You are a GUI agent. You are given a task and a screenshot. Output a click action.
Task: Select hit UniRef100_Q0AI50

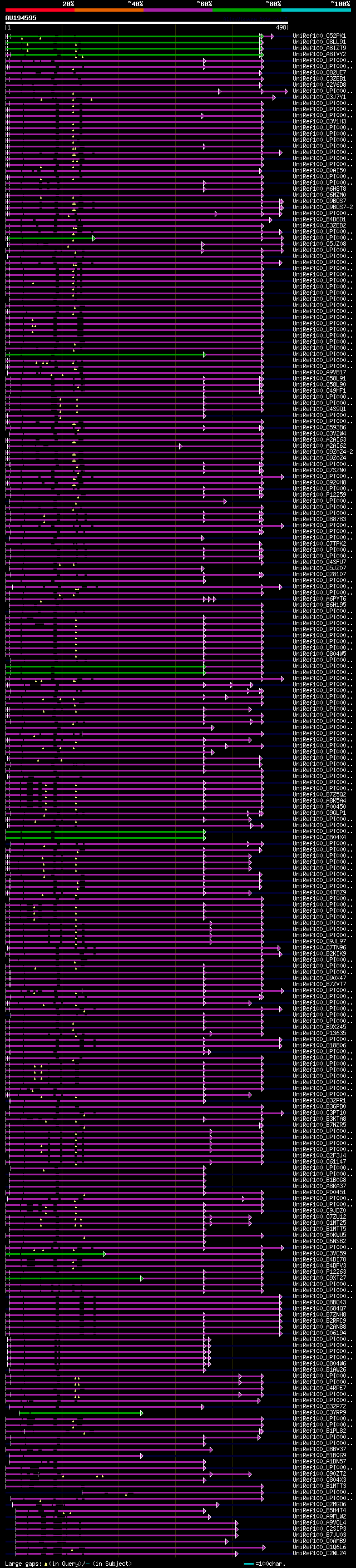tap(319, 170)
